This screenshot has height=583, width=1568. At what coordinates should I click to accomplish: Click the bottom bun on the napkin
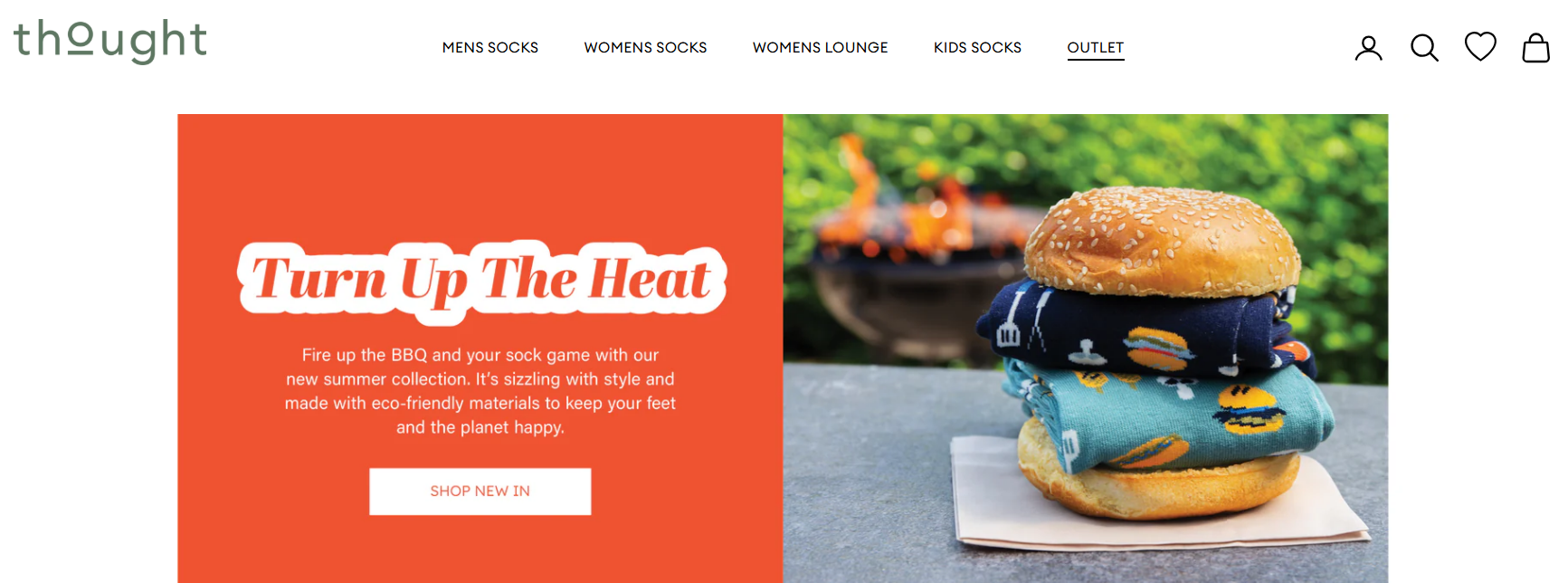[x=1158, y=484]
